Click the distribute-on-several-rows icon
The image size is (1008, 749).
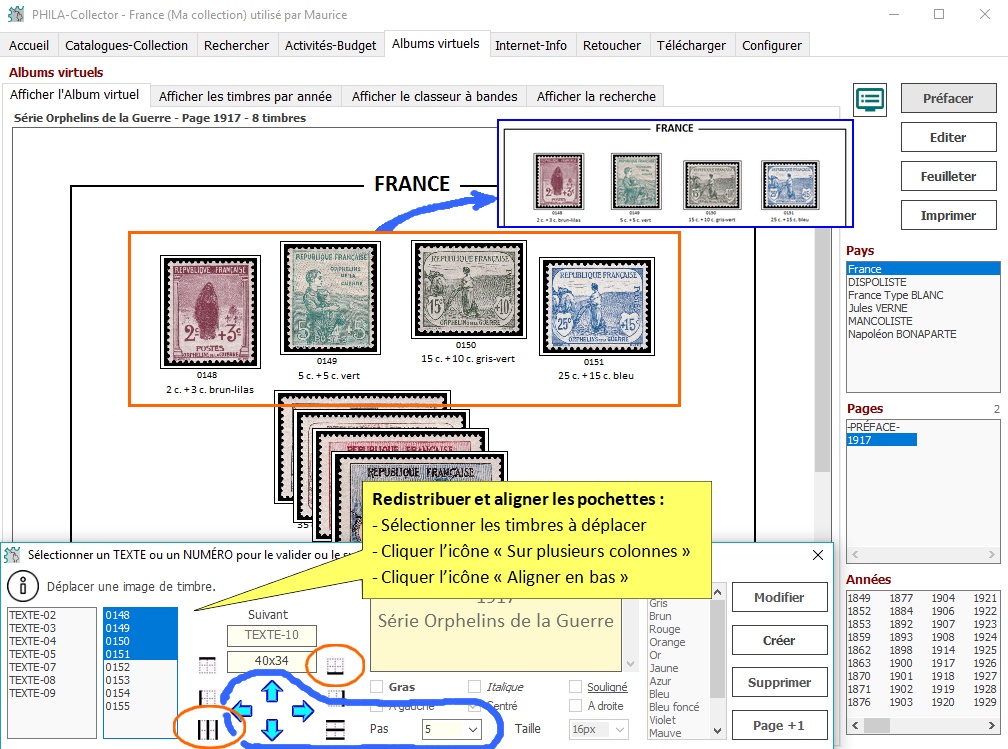[335, 729]
